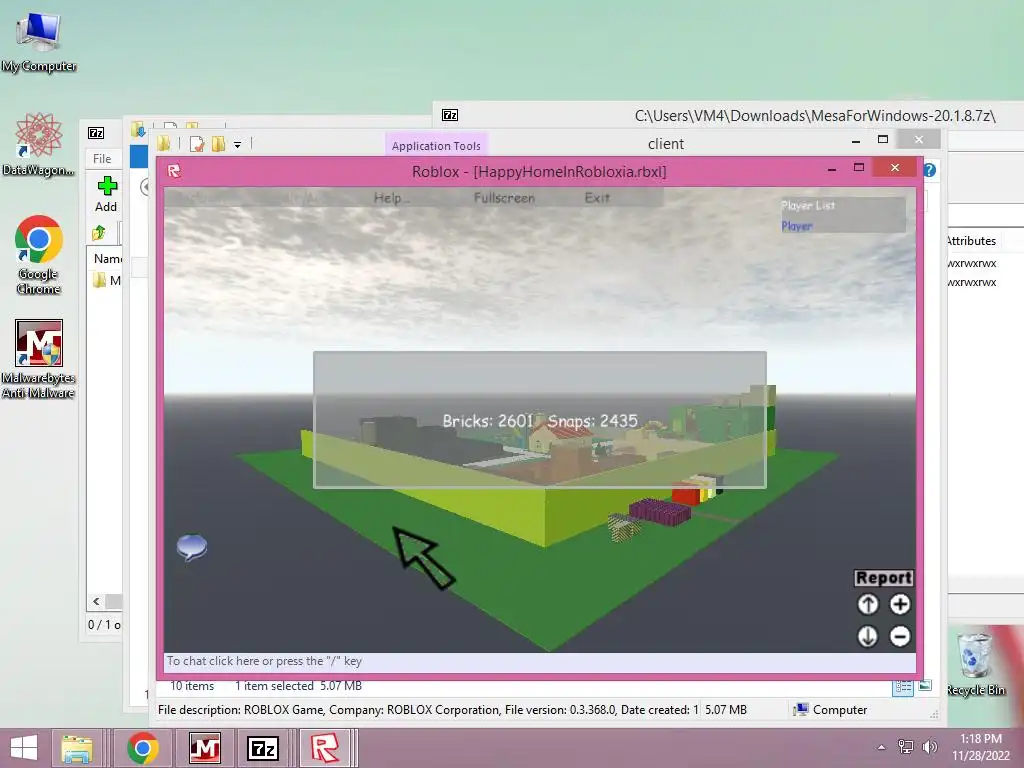Image resolution: width=1024 pixels, height=768 pixels.
Task: Select Fullscreen in the Roblox menu
Action: 504,198
